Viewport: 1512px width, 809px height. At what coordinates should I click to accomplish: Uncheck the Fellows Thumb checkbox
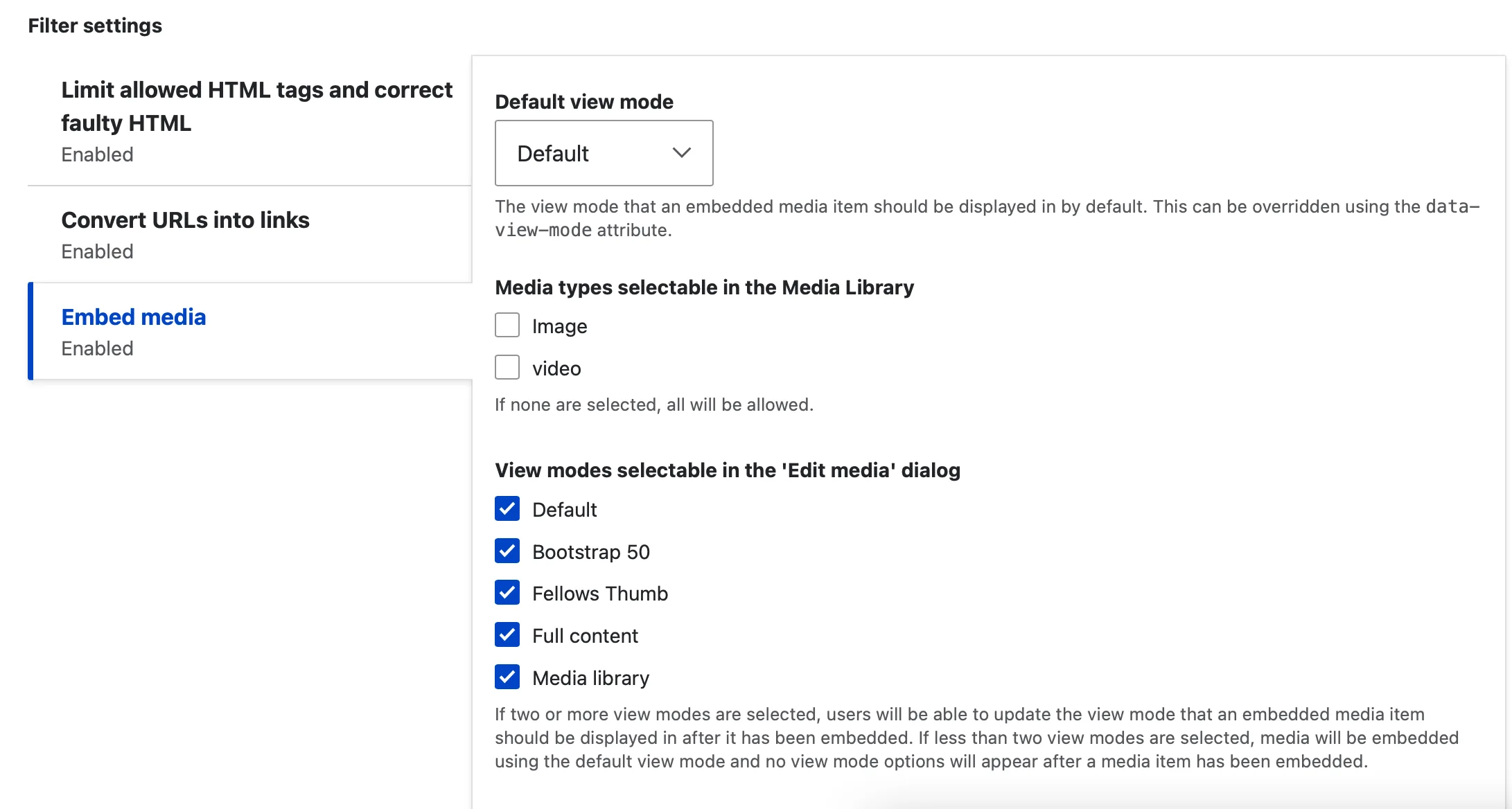507,592
